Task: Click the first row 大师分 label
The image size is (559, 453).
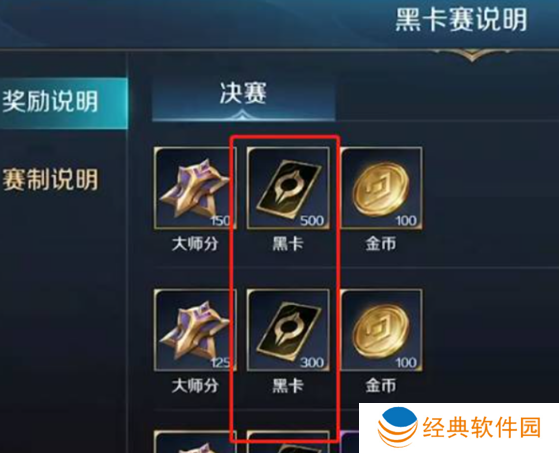Action: (195, 244)
